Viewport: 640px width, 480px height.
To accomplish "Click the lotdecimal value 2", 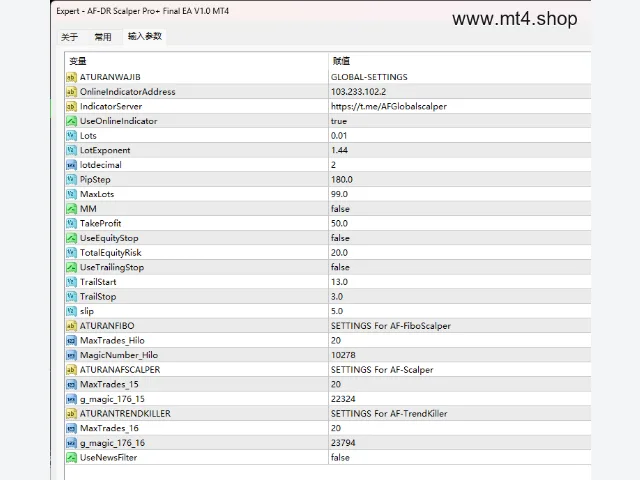I will click(333, 165).
